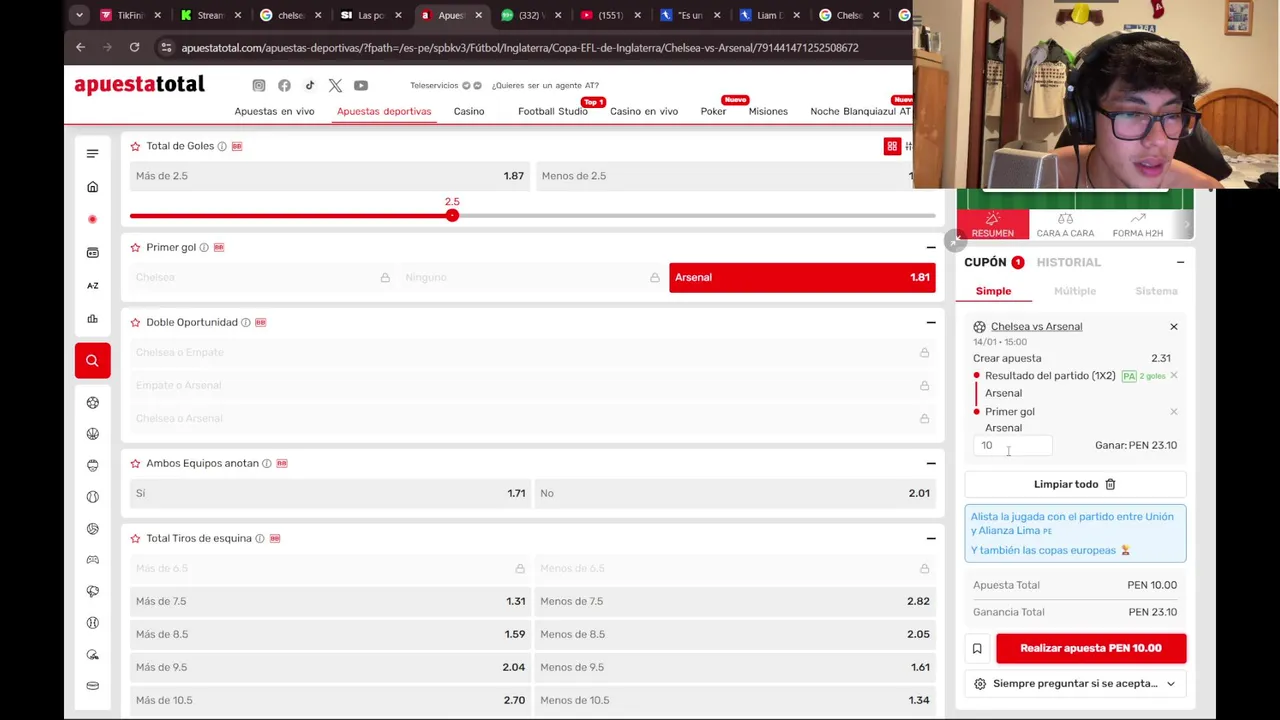Pick Menos de 10.5 corners at 1.34
Viewport: 1280px width, 720px height.
click(735, 700)
